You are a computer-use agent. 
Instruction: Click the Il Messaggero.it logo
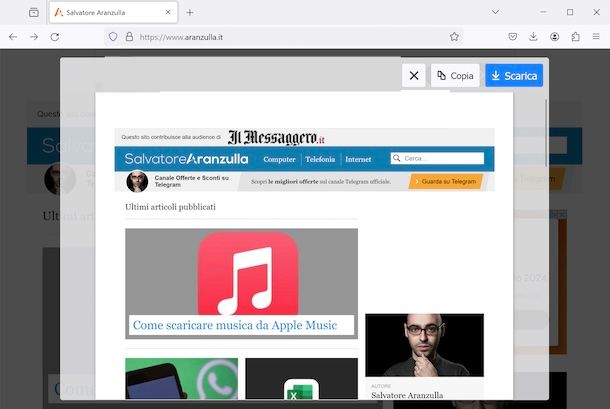click(x=276, y=137)
